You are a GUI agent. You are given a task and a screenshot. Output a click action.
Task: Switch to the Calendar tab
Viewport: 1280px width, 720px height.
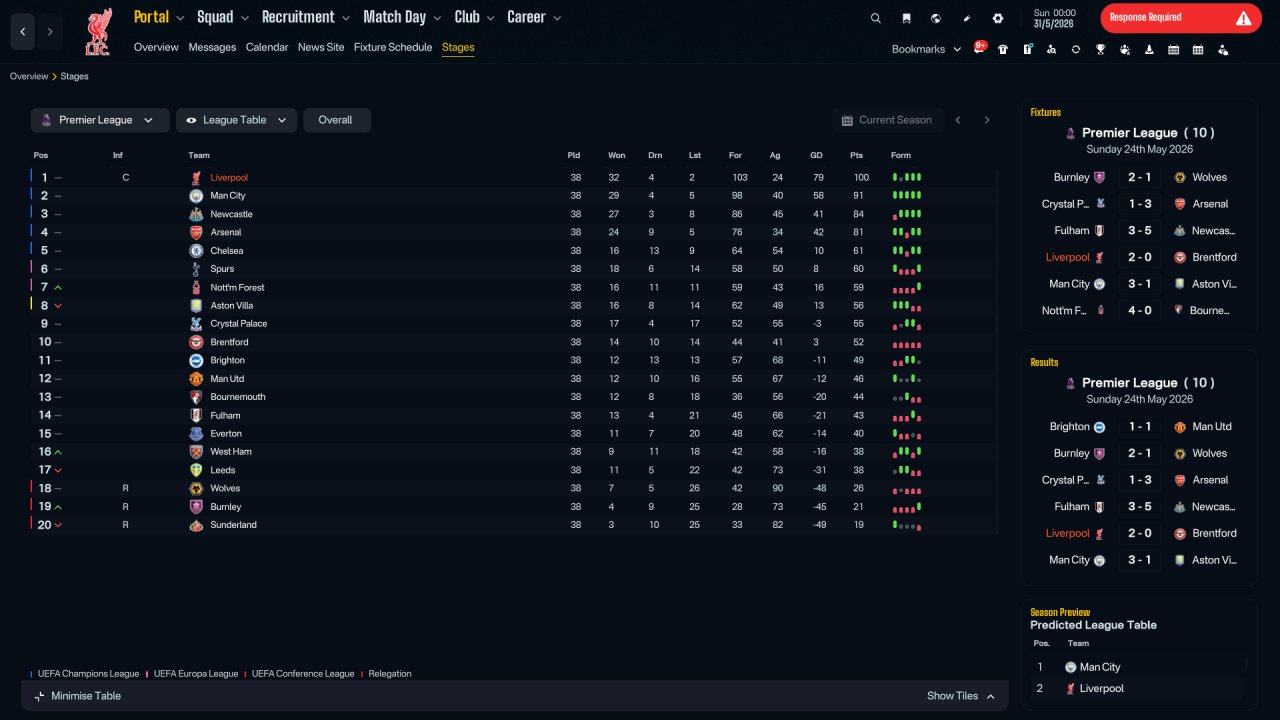[x=267, y=47]
